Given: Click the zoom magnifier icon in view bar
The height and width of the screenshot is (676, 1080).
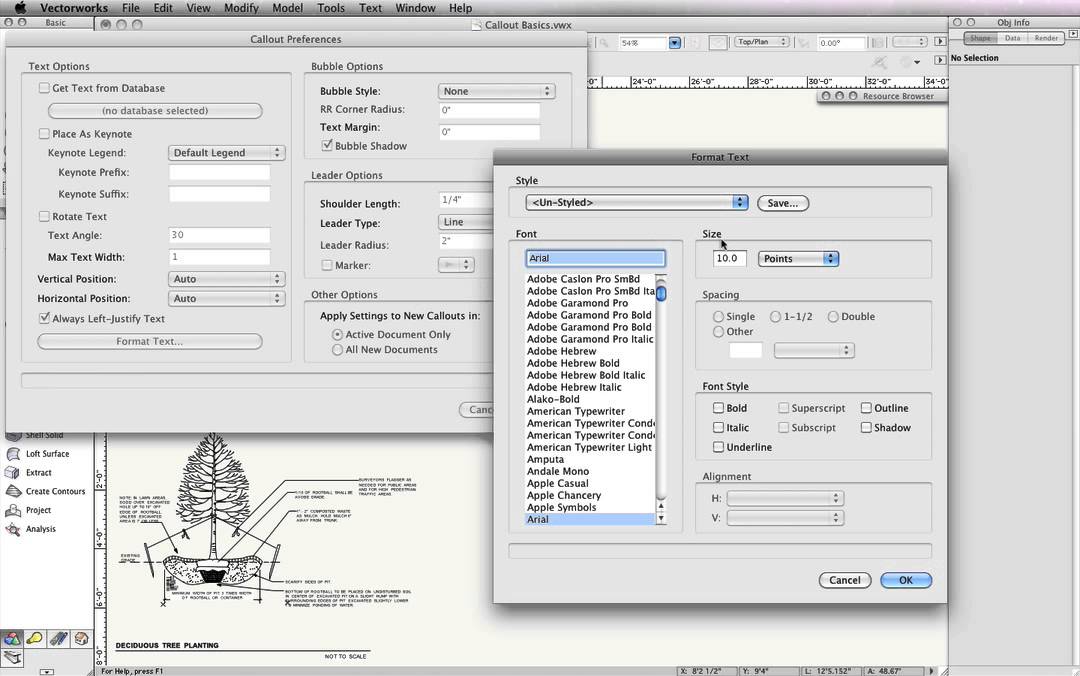Looking at the screenshot, I should pos(603,43).
